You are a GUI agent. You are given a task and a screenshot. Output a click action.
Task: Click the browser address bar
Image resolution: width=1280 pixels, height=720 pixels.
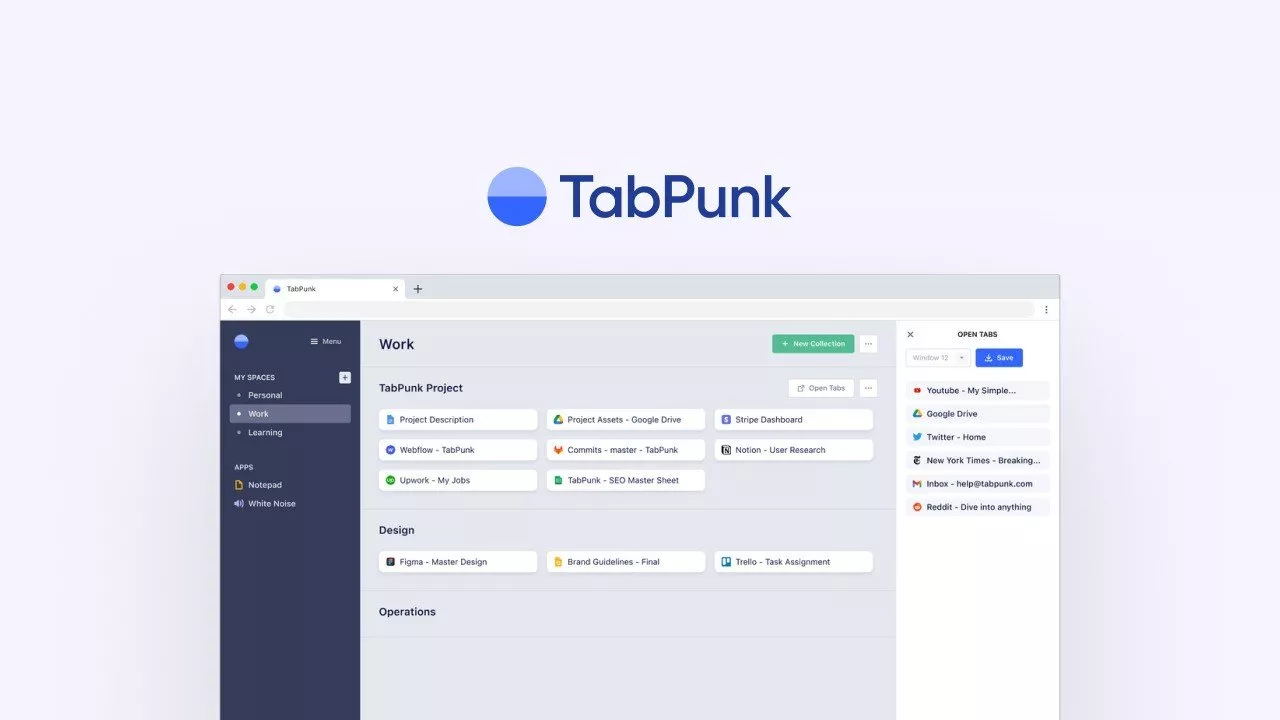pos(660,310)
